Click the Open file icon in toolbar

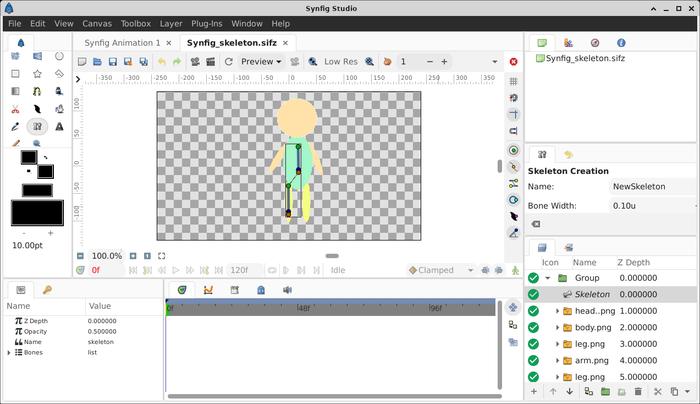pos(97,62)
